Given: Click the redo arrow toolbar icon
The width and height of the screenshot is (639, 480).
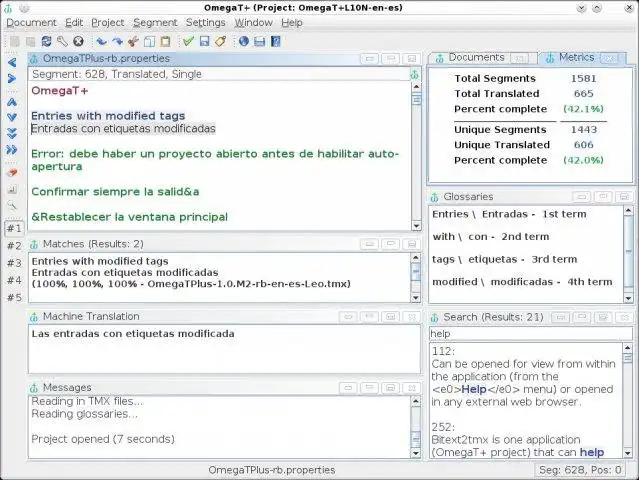Looking at the screenshot, I should tap(117, 41).
